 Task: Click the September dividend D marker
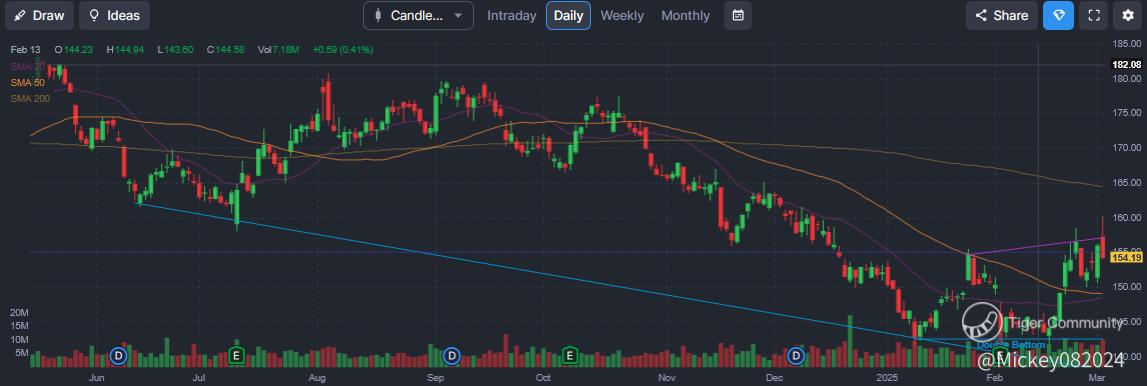(x=452, y=356)
